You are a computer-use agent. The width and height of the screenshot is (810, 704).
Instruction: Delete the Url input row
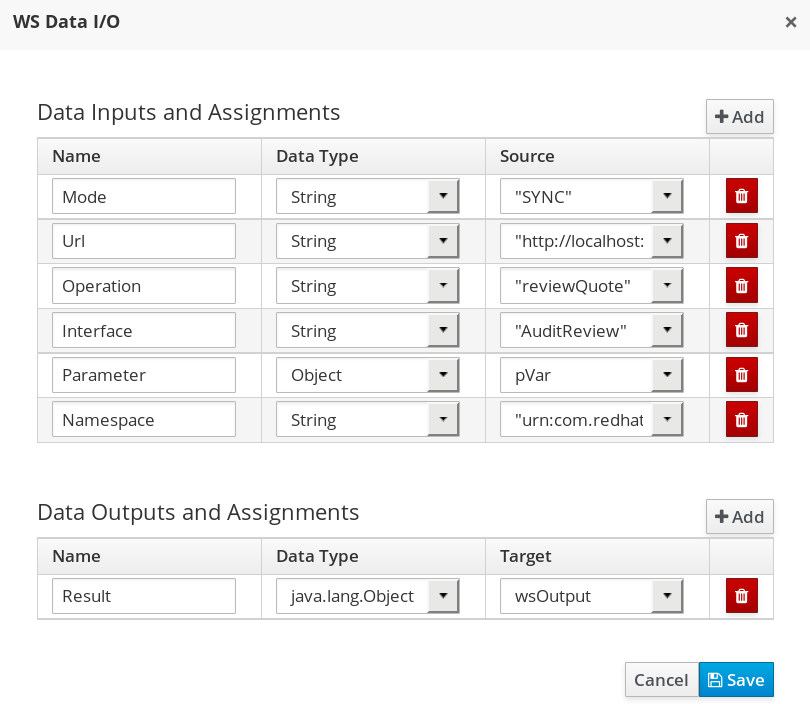pyautogui.click(x=741, y=241)
